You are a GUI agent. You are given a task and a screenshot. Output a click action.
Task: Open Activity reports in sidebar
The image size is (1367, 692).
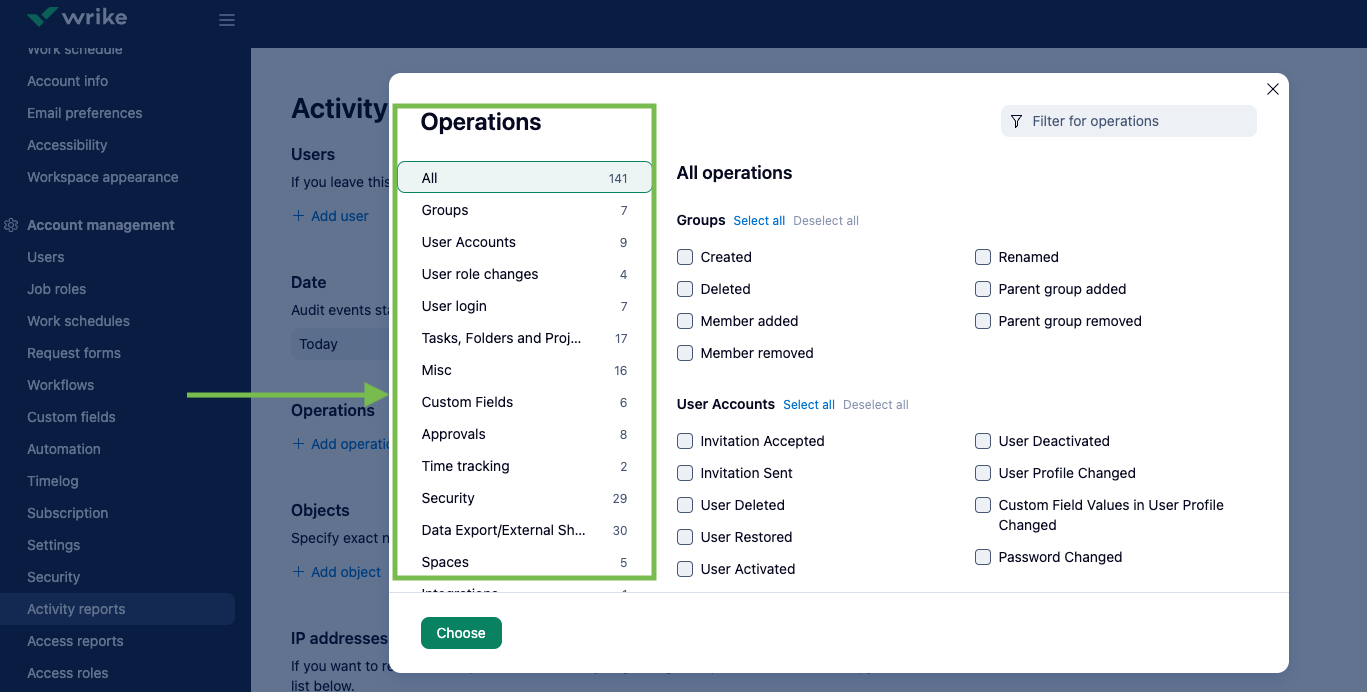click(x=118, y=609)
